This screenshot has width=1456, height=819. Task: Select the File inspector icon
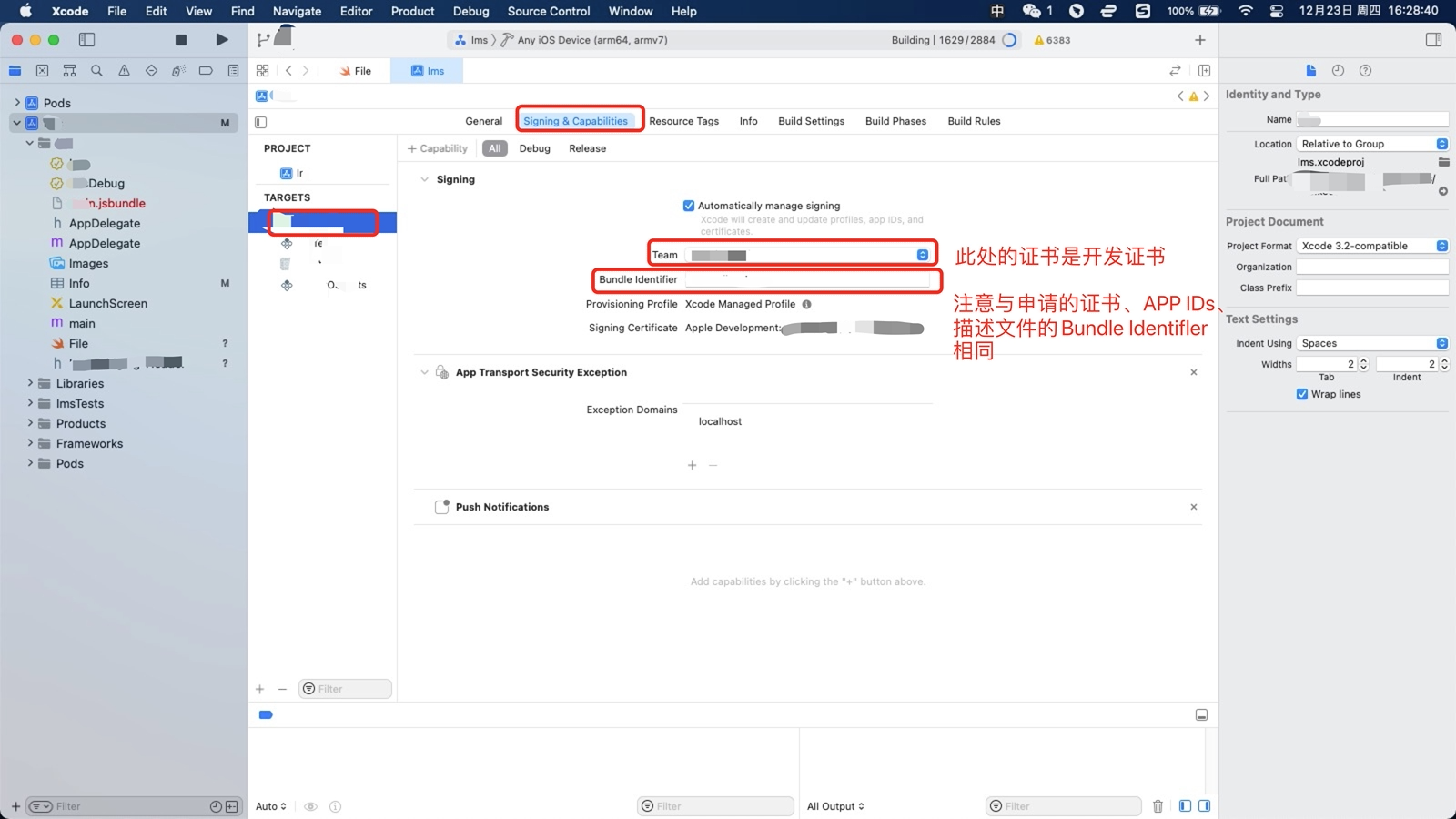(x=1310, y=70)
